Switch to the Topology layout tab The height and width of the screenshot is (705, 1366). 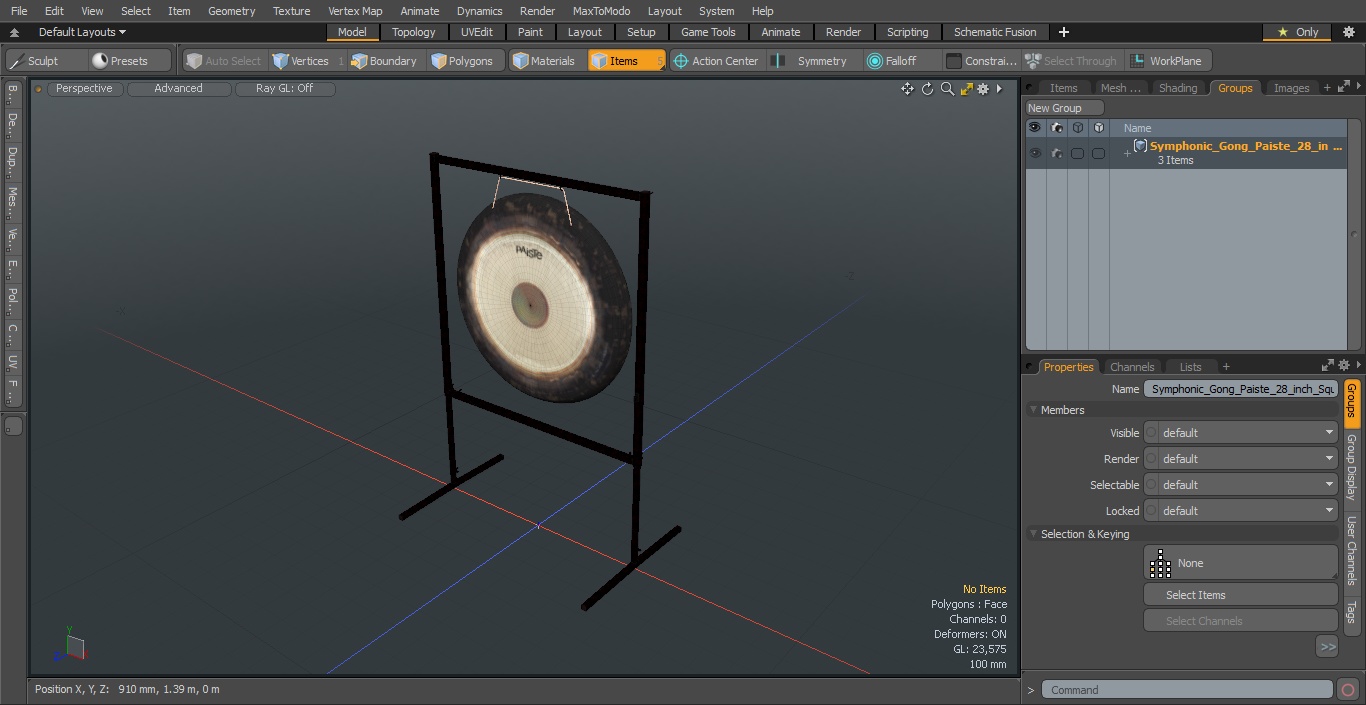click(x=413, y=32)
